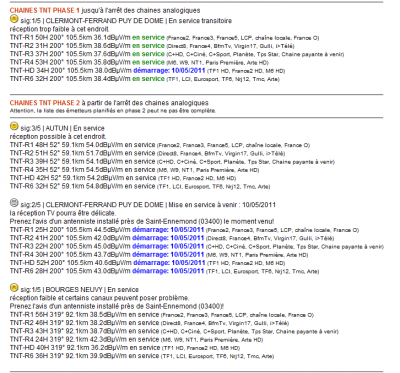The height and width of the screenshot is (373, 400).
Task: Click the 'réception trop faible à cet endroit' line
Action: point(59,29)
